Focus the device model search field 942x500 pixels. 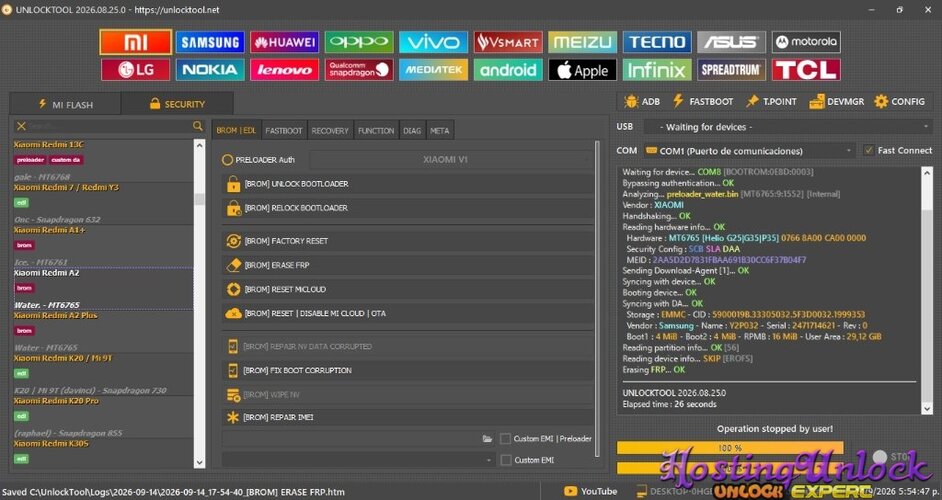(109, 126)
